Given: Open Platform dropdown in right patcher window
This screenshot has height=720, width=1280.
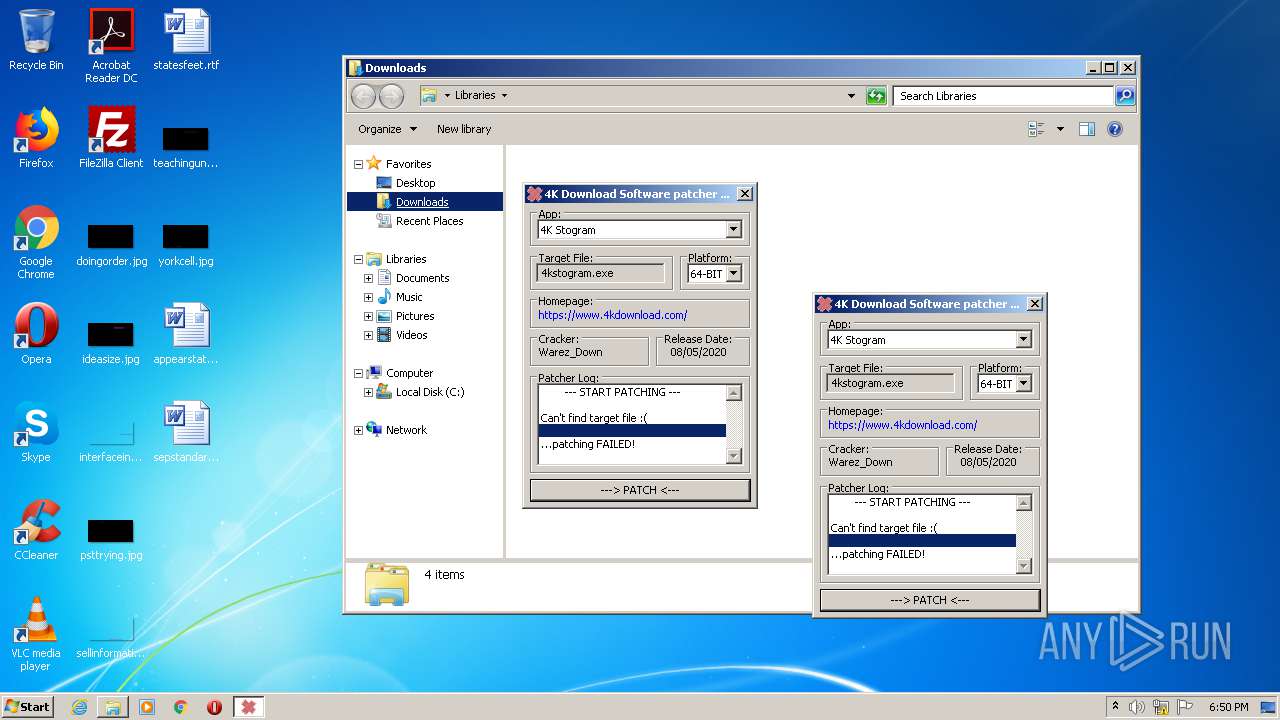Looking at the screenshot, I should pyautogui.click(x=1023, y=384).
